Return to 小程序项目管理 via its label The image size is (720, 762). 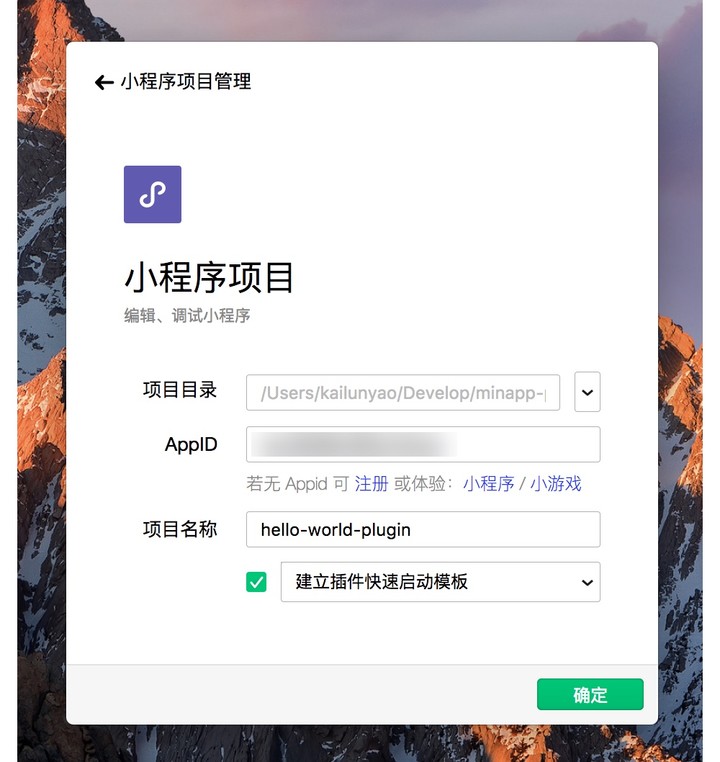click(186, 81)
